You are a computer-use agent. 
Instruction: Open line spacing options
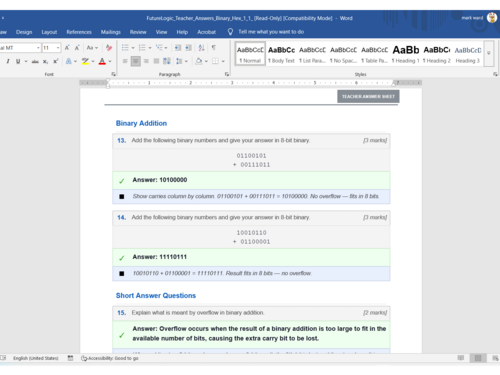pyautogui.click(x=181, y=61)
